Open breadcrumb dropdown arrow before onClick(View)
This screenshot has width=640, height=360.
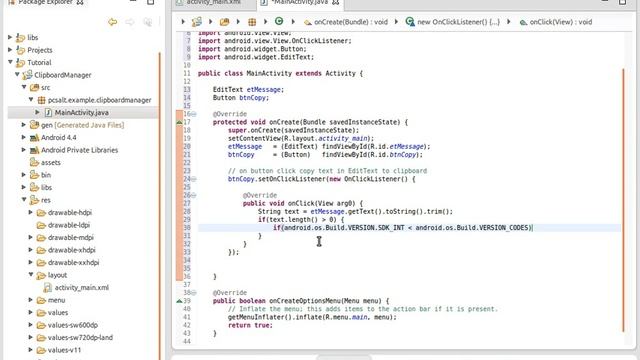pyautogui.click(x=509, y=22)
